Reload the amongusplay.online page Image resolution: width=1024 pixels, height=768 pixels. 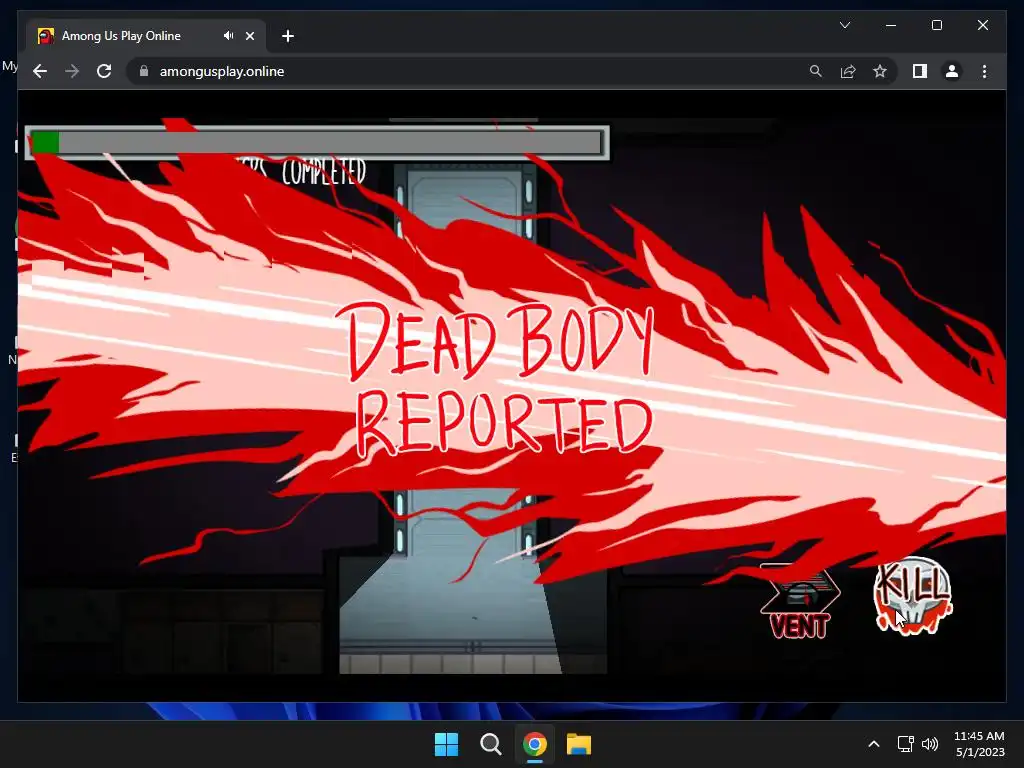coord(104,71)
